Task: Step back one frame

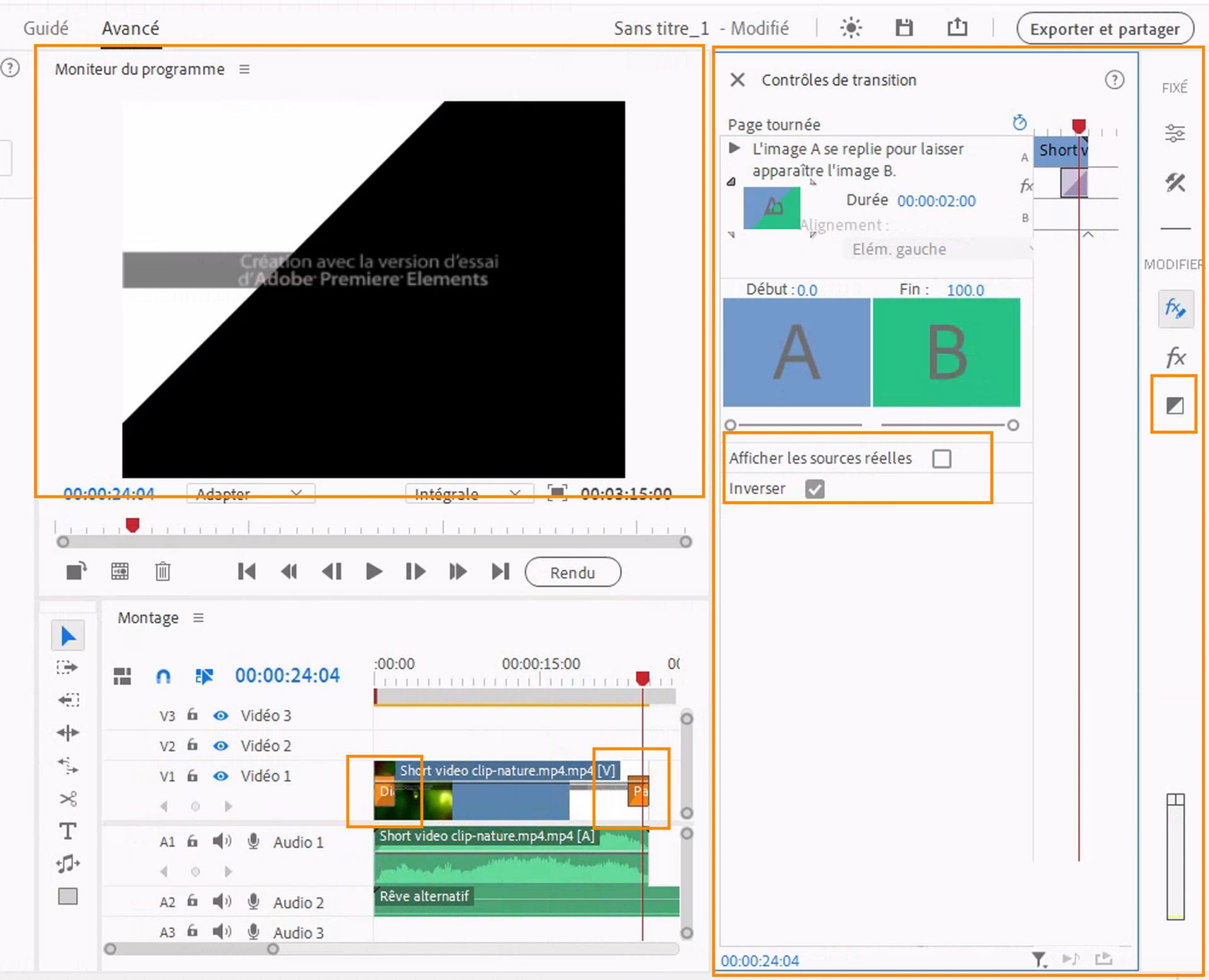Action: tap(331, 572)
